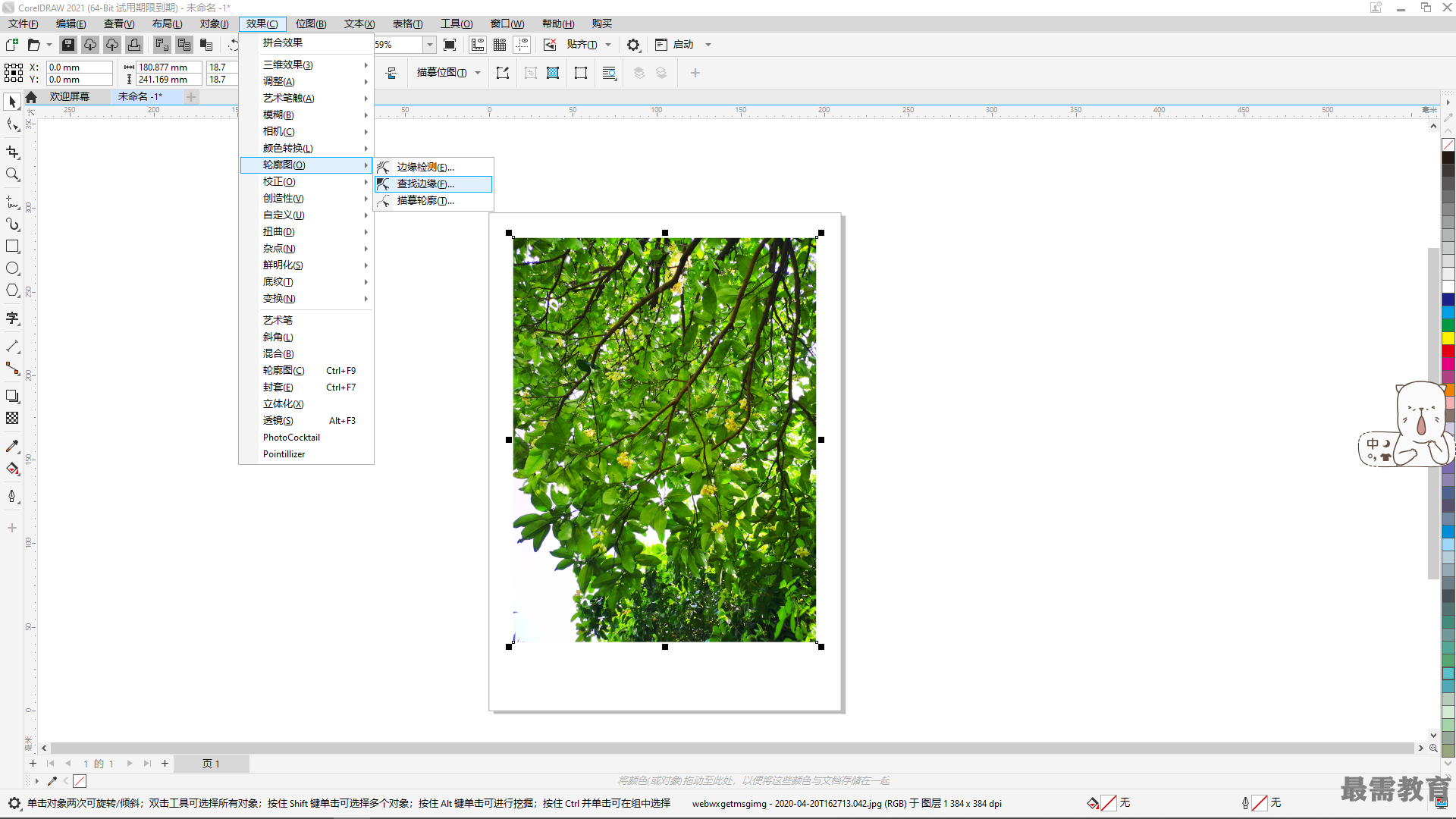Choose 边缘检测 from the contour submenu

click(x=434, y=167)
